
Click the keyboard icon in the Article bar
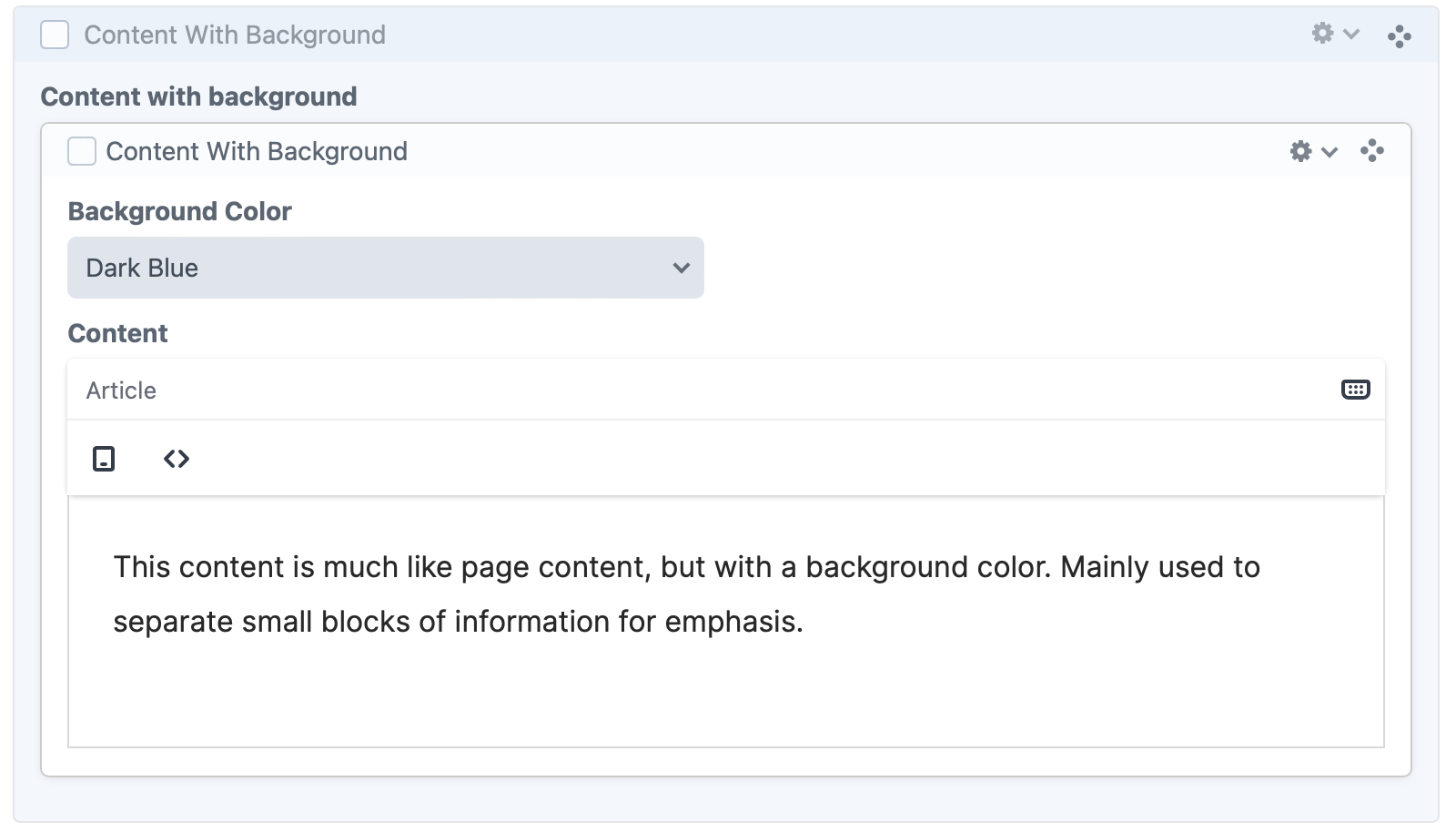(x=1355, y=390)
